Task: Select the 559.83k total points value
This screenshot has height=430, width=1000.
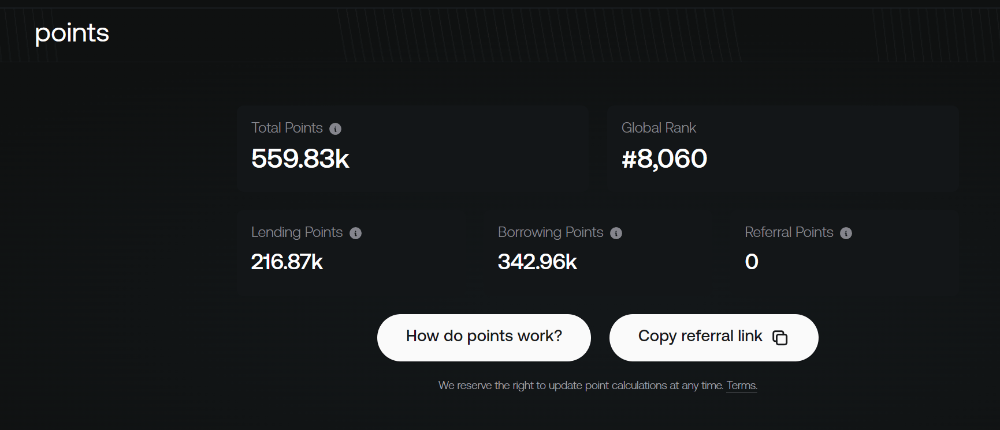Action: click(300, 159)
